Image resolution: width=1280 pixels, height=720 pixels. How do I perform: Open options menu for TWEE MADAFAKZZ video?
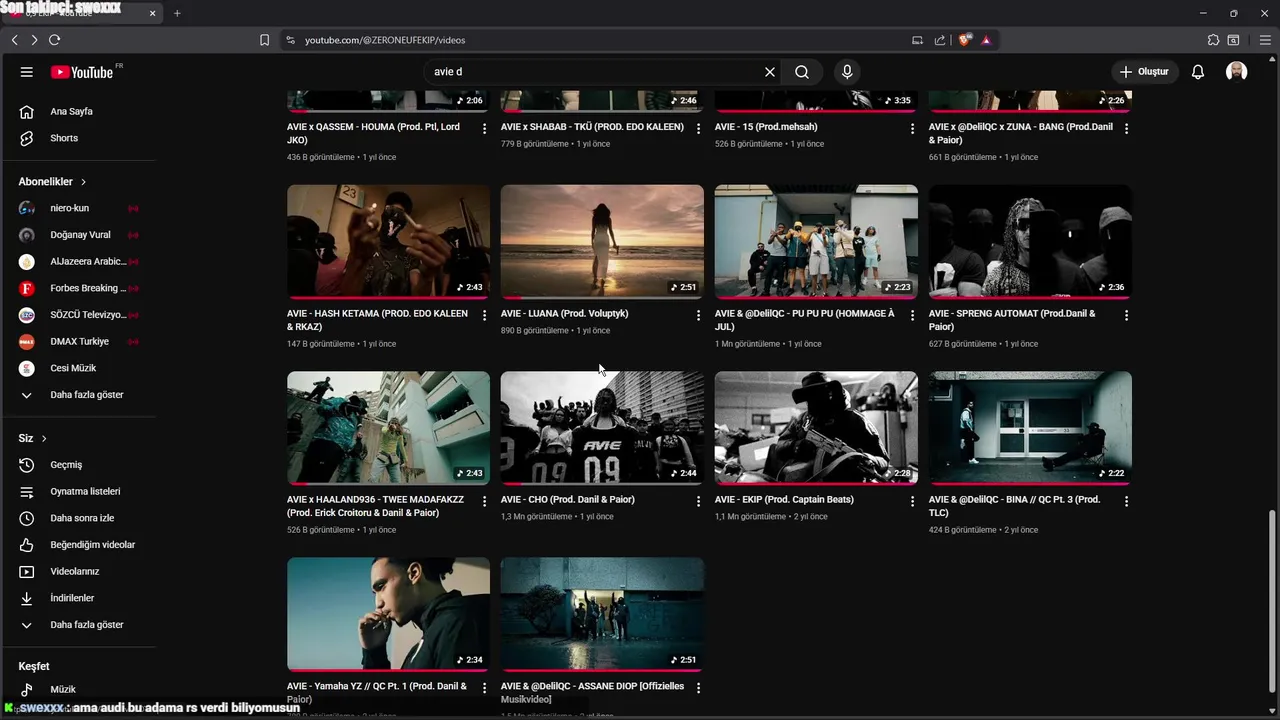click(485, 501)
